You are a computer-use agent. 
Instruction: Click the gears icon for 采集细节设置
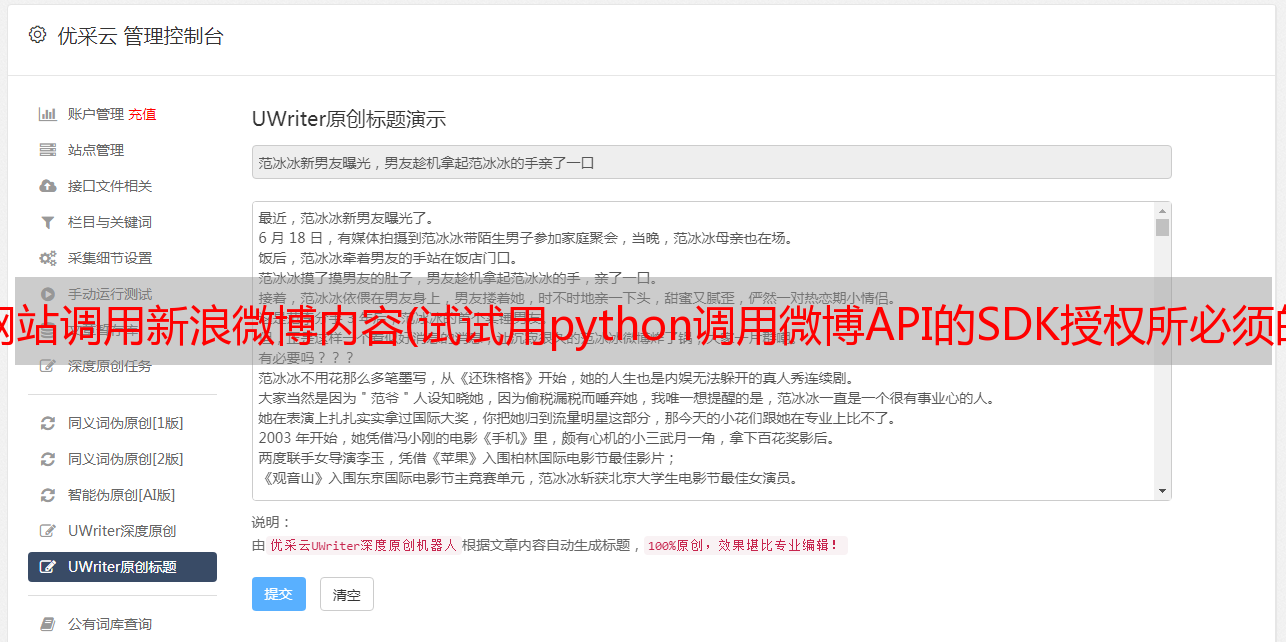47,258
